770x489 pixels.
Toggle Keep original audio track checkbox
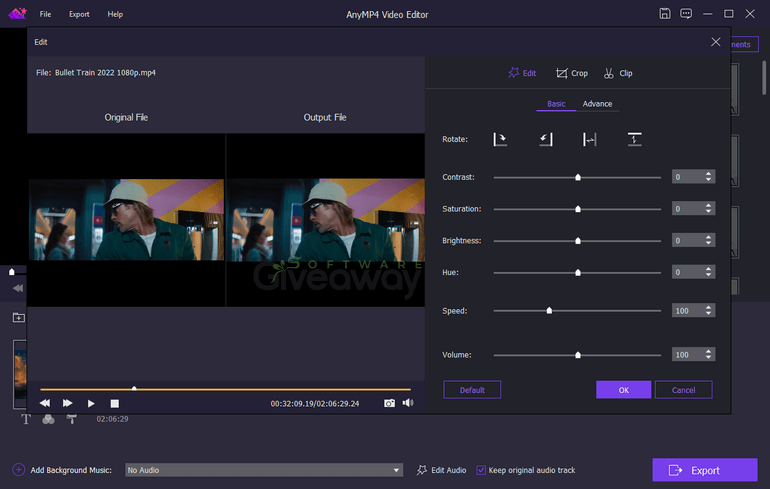tap(481, 470)
